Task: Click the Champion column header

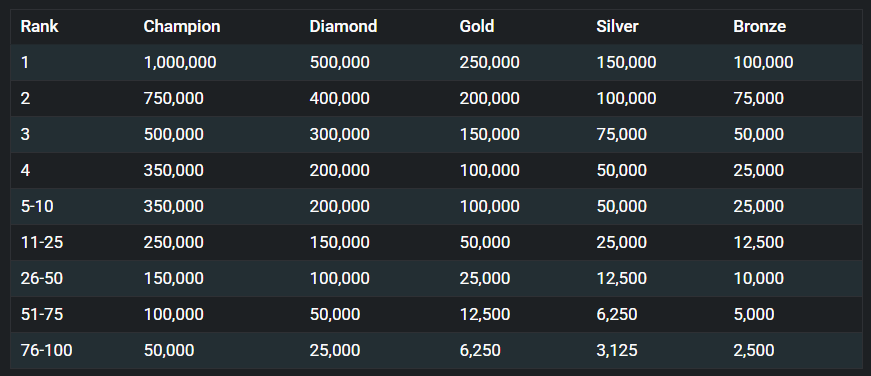Action: click(x=182, y=26)
